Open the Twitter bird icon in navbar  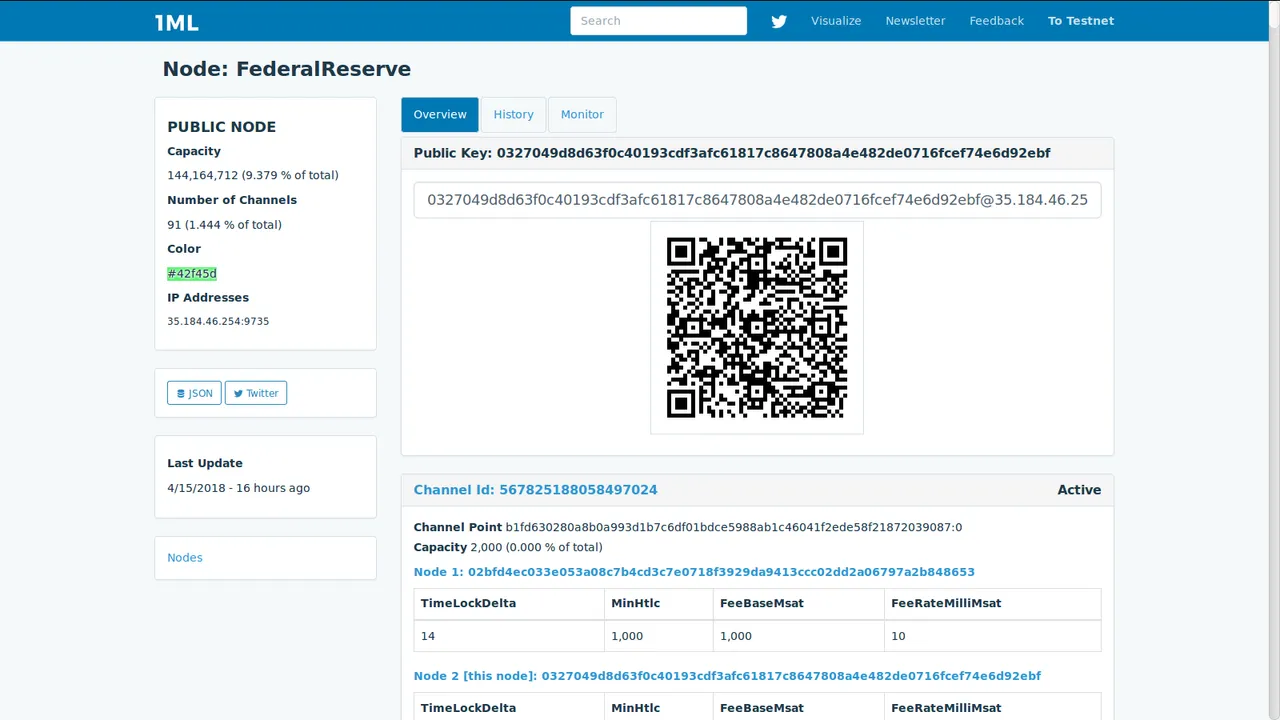coord(779,21)
